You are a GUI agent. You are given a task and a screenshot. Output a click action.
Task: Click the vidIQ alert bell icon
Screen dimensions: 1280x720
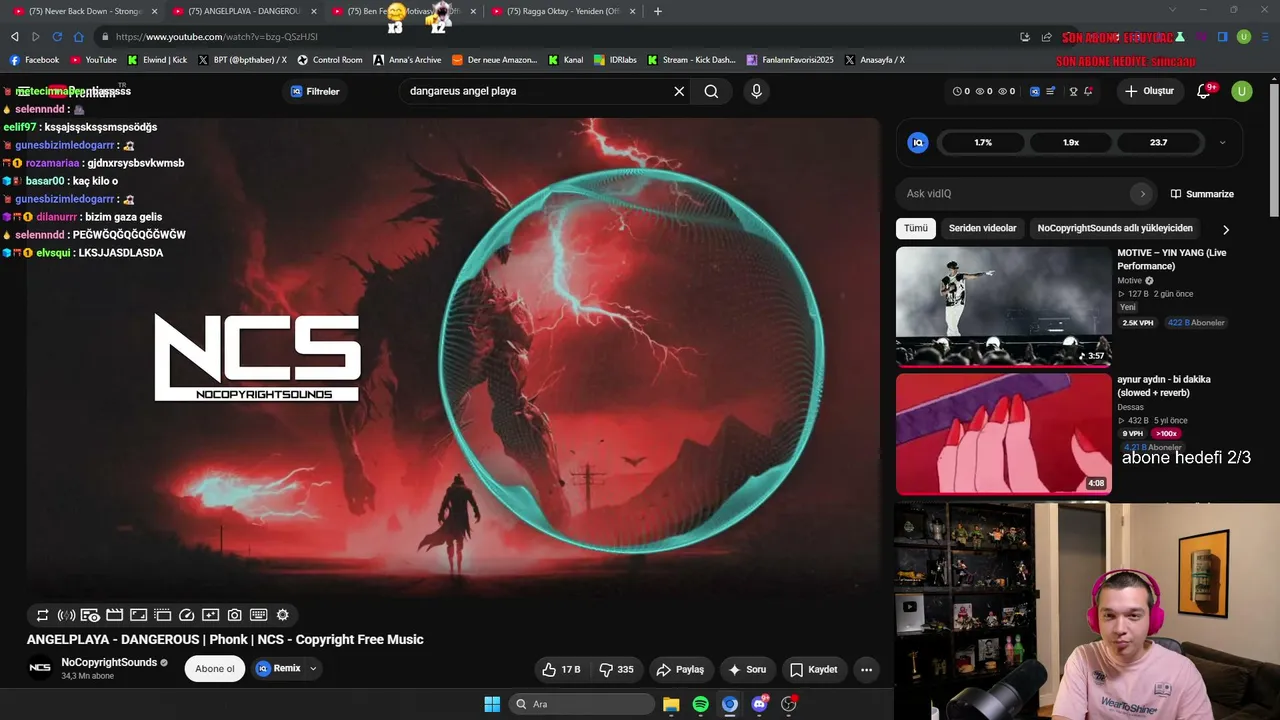pyautogui.click(x=1088, y=91)
